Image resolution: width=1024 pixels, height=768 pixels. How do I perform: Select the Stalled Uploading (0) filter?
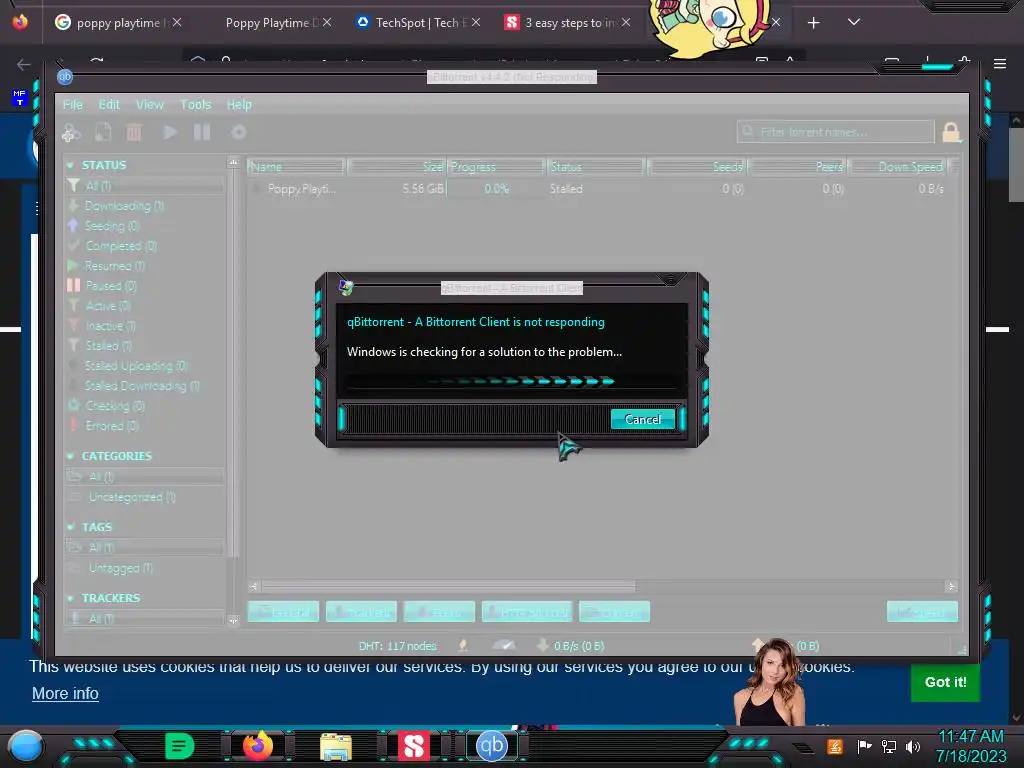coord(136,366)
